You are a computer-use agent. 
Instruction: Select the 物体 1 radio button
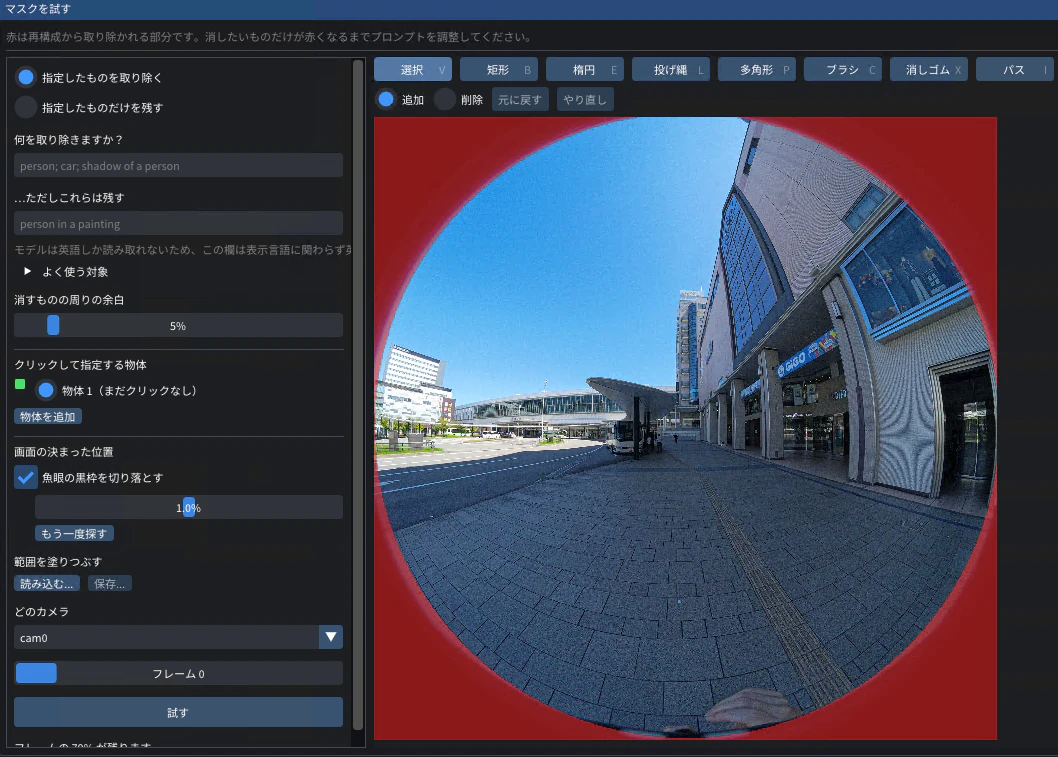46,390
